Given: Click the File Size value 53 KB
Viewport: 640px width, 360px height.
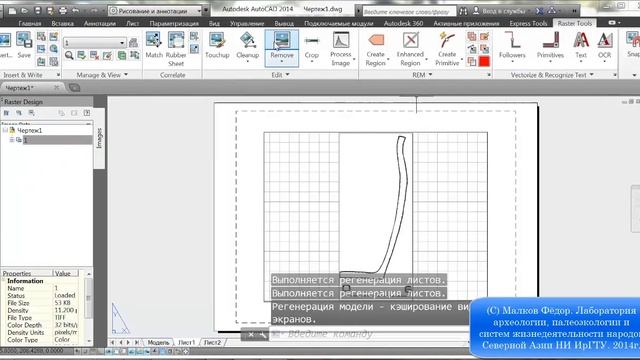Looking at the screenshot, I should point(62,303).
